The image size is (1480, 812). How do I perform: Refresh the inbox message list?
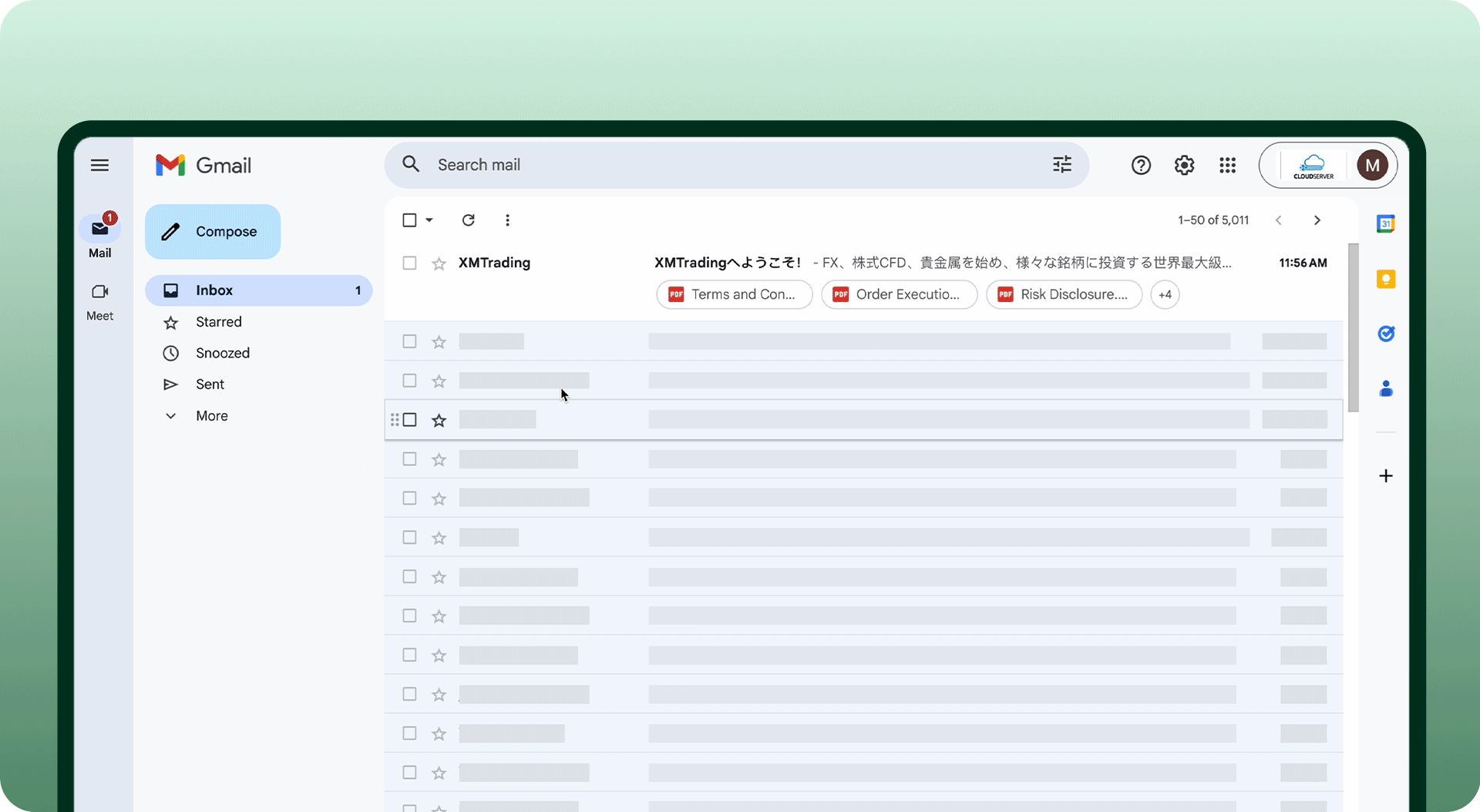pos(468,220)
